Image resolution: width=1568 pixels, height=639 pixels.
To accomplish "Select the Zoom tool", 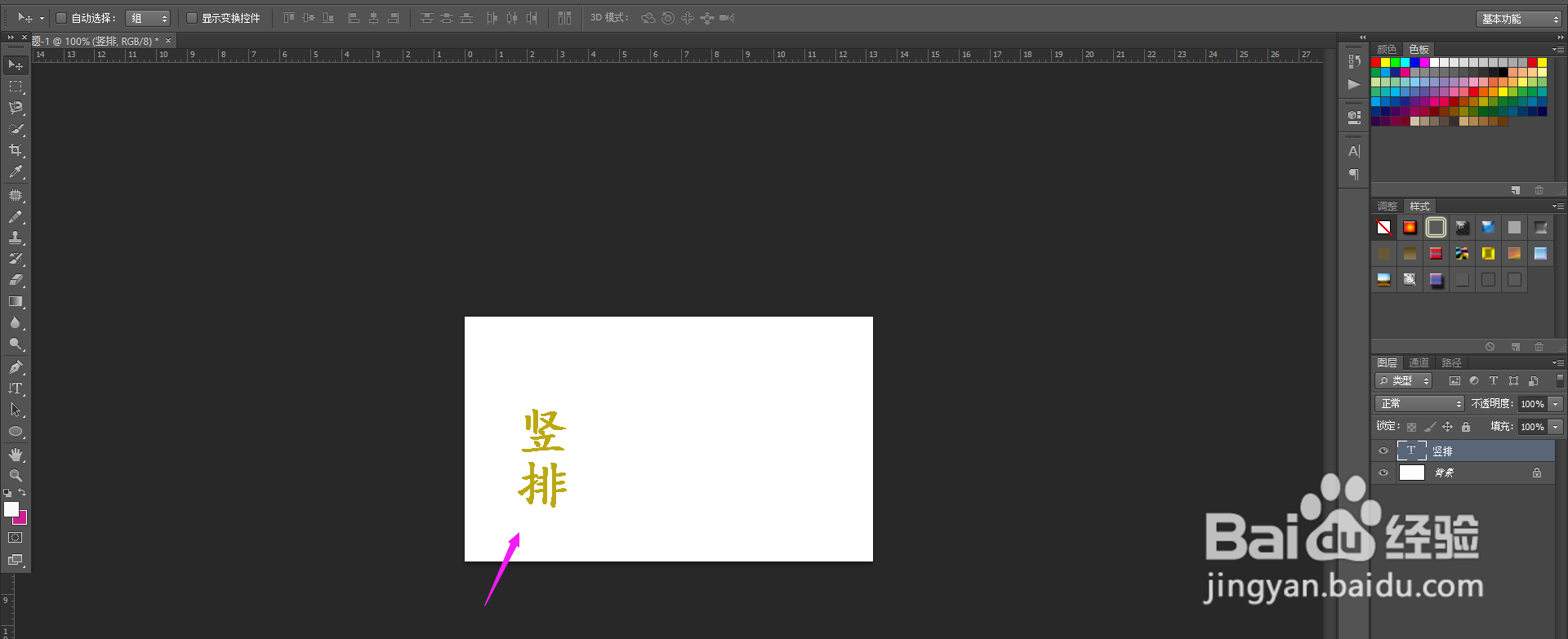I will 16,475.
